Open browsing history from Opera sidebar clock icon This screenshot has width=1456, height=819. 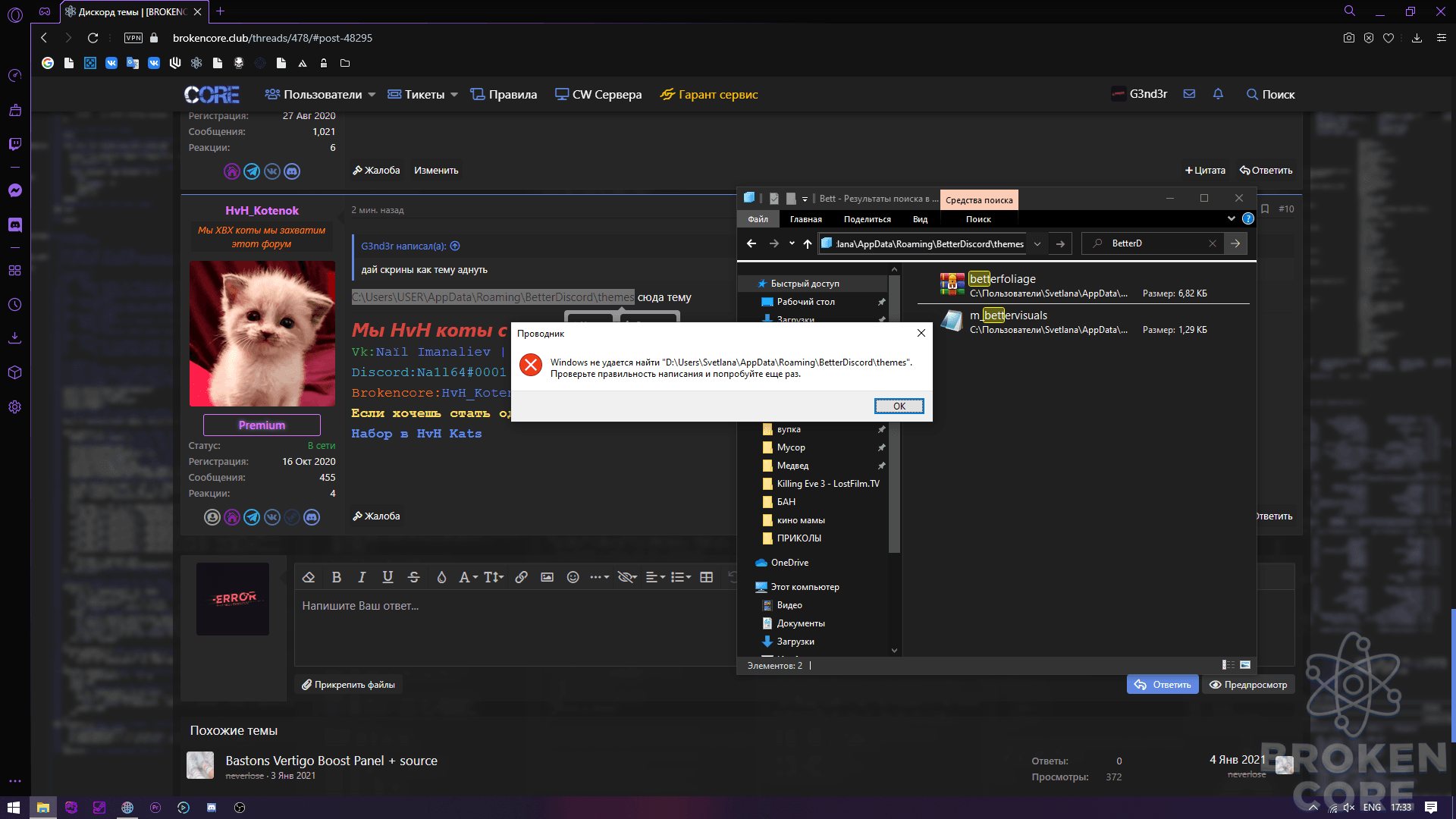14,305
